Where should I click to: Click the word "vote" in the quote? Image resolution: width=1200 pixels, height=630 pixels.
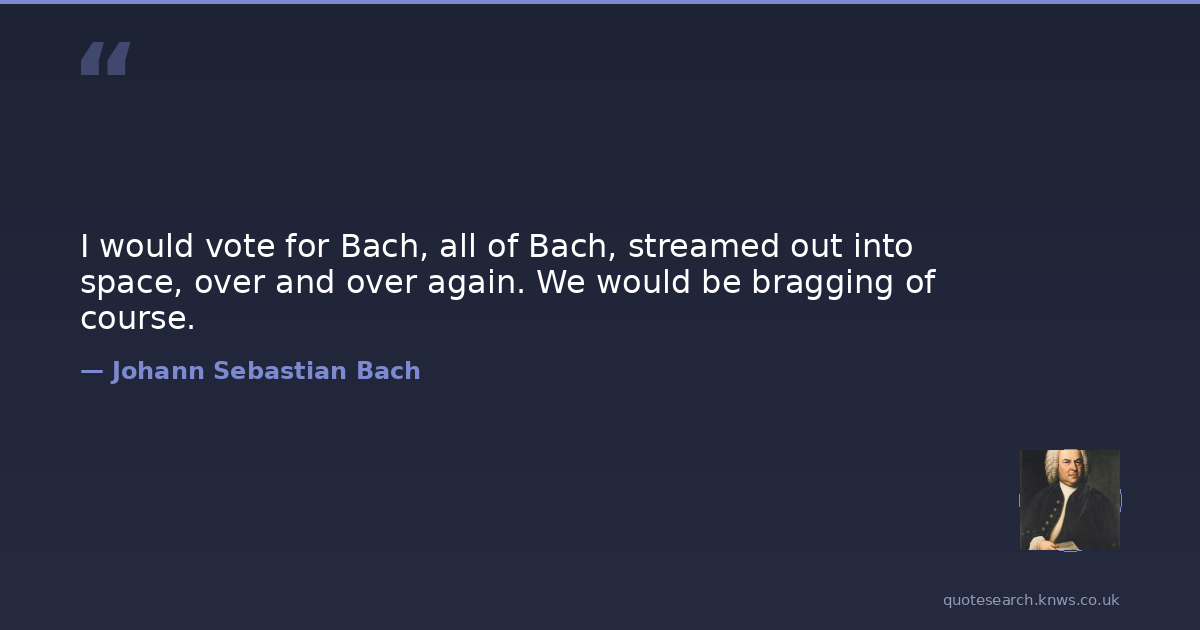pos(238,246)
